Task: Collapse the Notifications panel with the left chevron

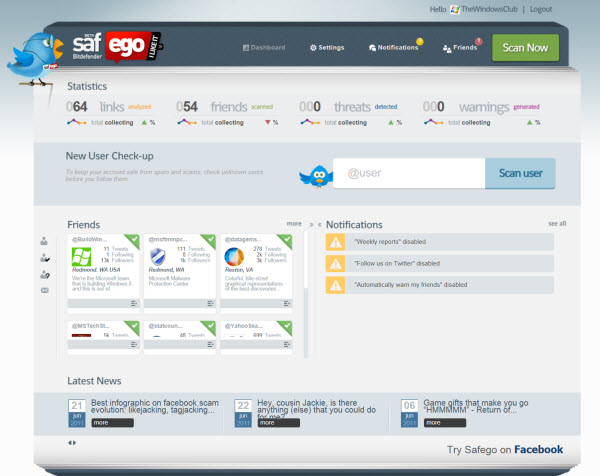Action: click(x=320, y=225)
